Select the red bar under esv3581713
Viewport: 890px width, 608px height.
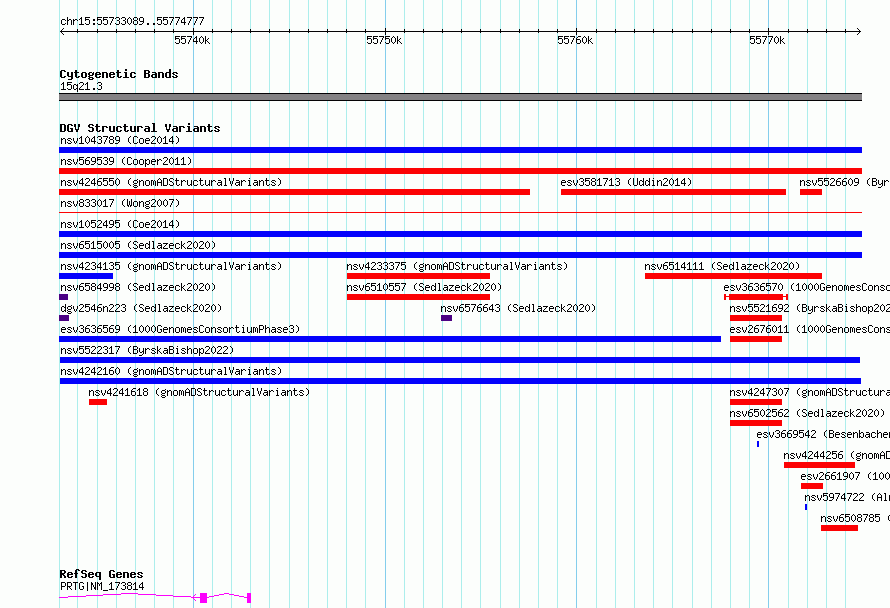(x=673, y=192)
